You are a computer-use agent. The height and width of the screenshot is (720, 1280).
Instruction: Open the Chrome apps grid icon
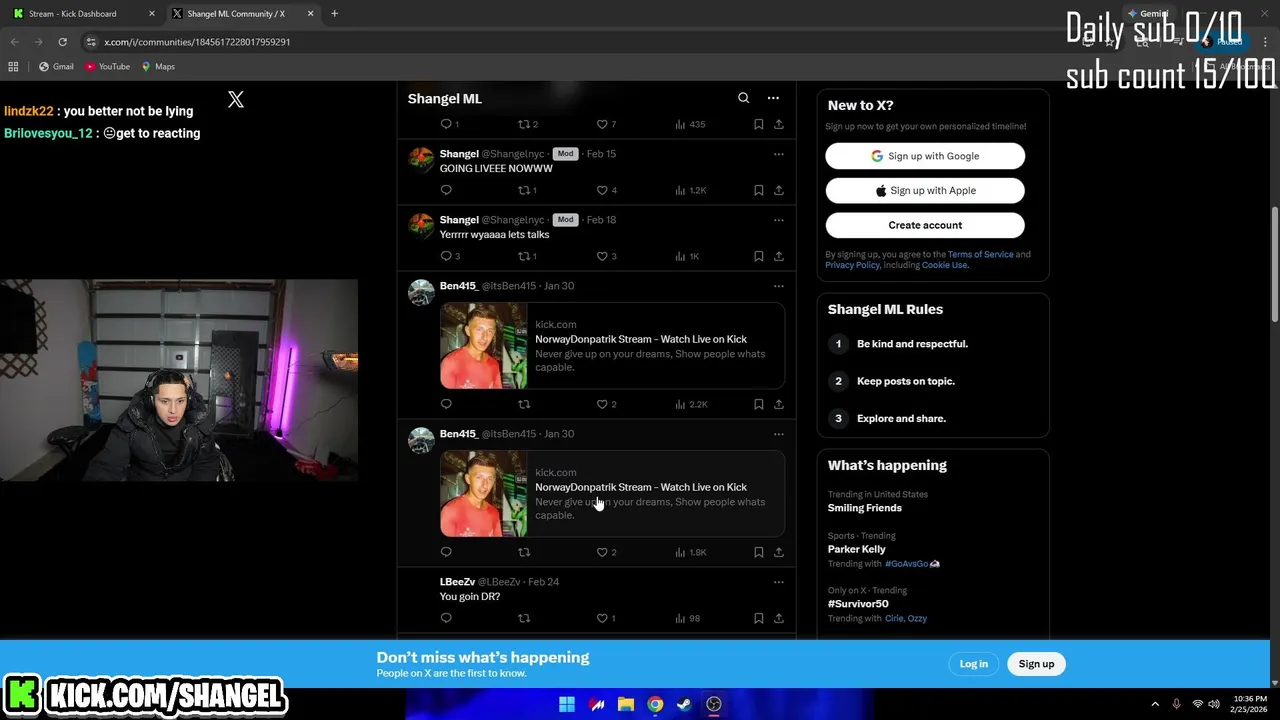pos(13,67)
